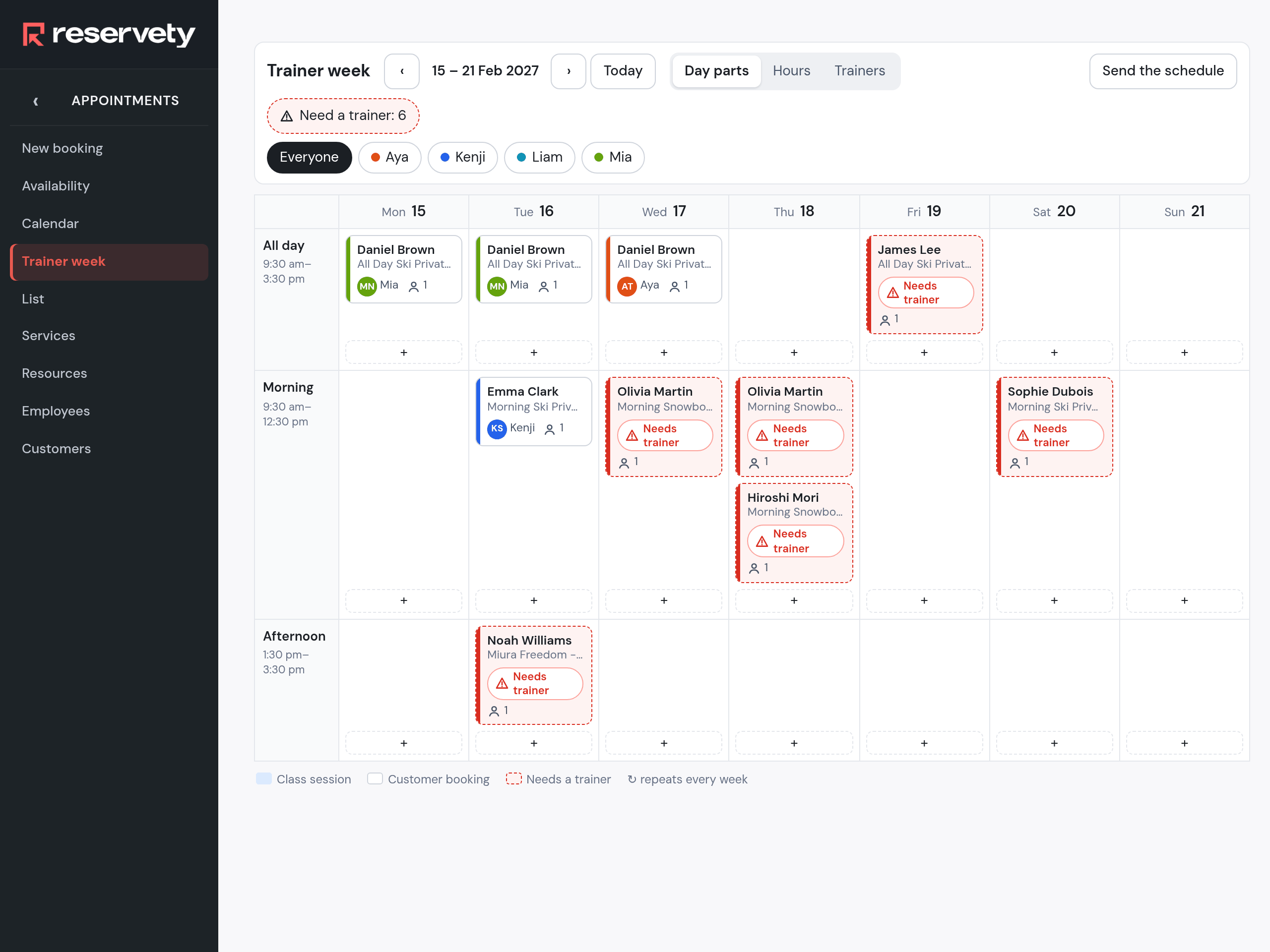Viewport: 1270px width, 952px height.
Task: Click the MN avatar on Monday's Daniel Brown booking
Action: 366,286
